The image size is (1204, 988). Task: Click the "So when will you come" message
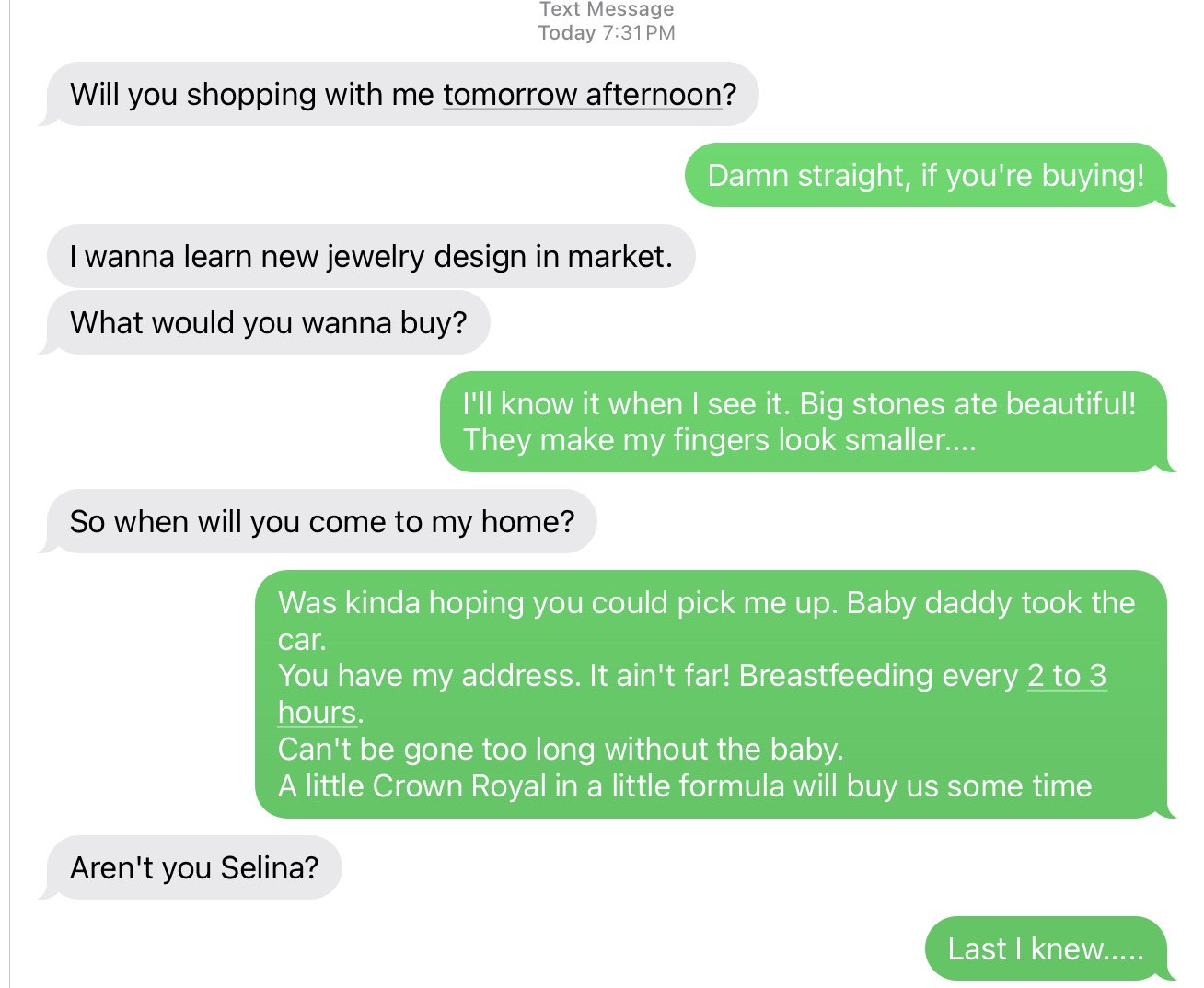[321, 521]
